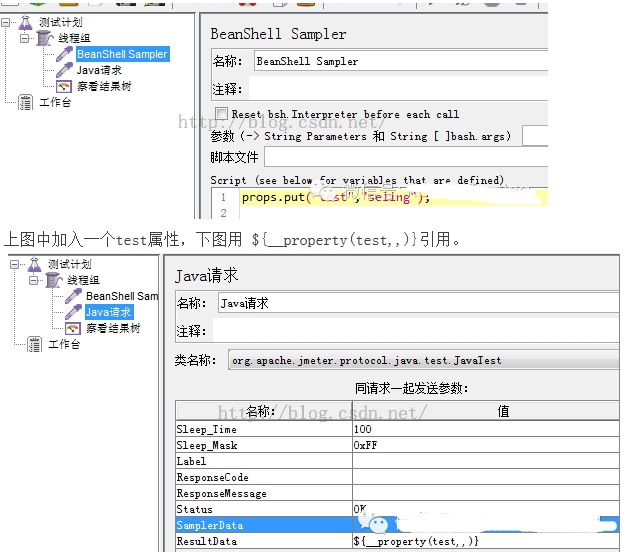The width and height of the screenshot is (624, 554).
Task: Click the 工作台 workbench icon in upper tree
Action: [26, 102]
